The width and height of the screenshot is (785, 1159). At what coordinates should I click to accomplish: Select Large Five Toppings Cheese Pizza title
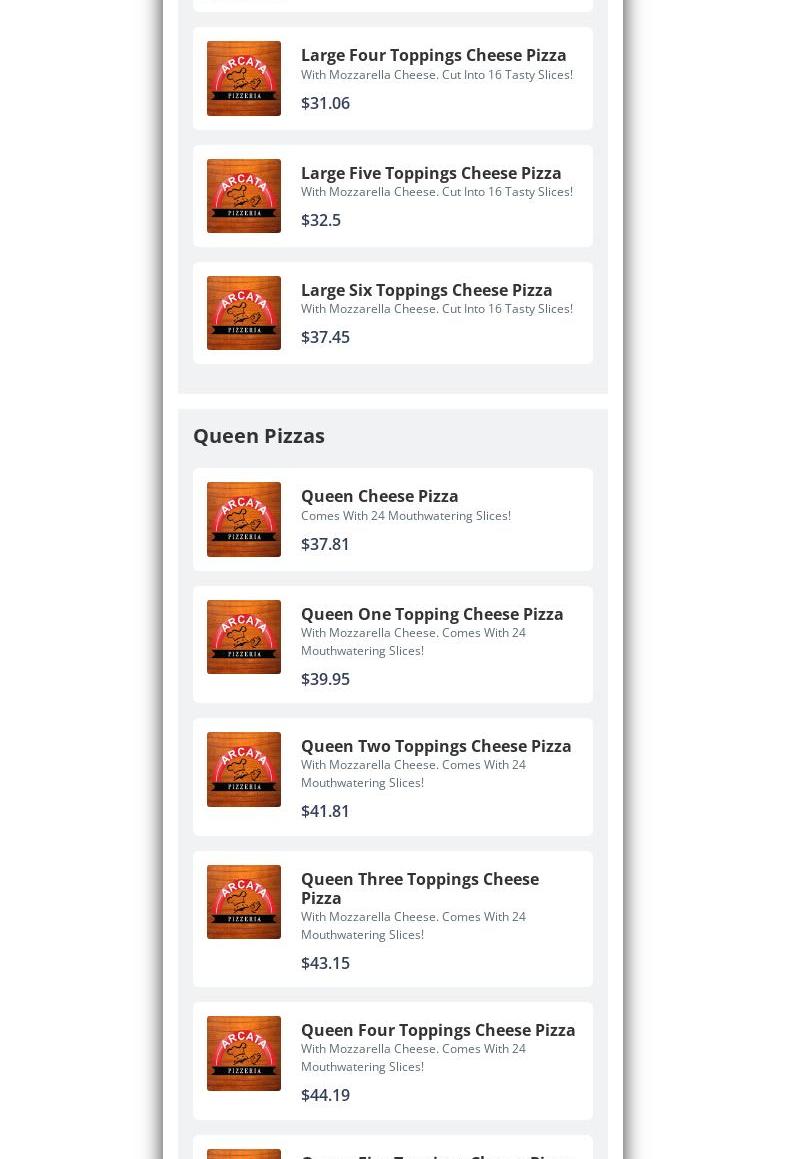coord(431,173)
